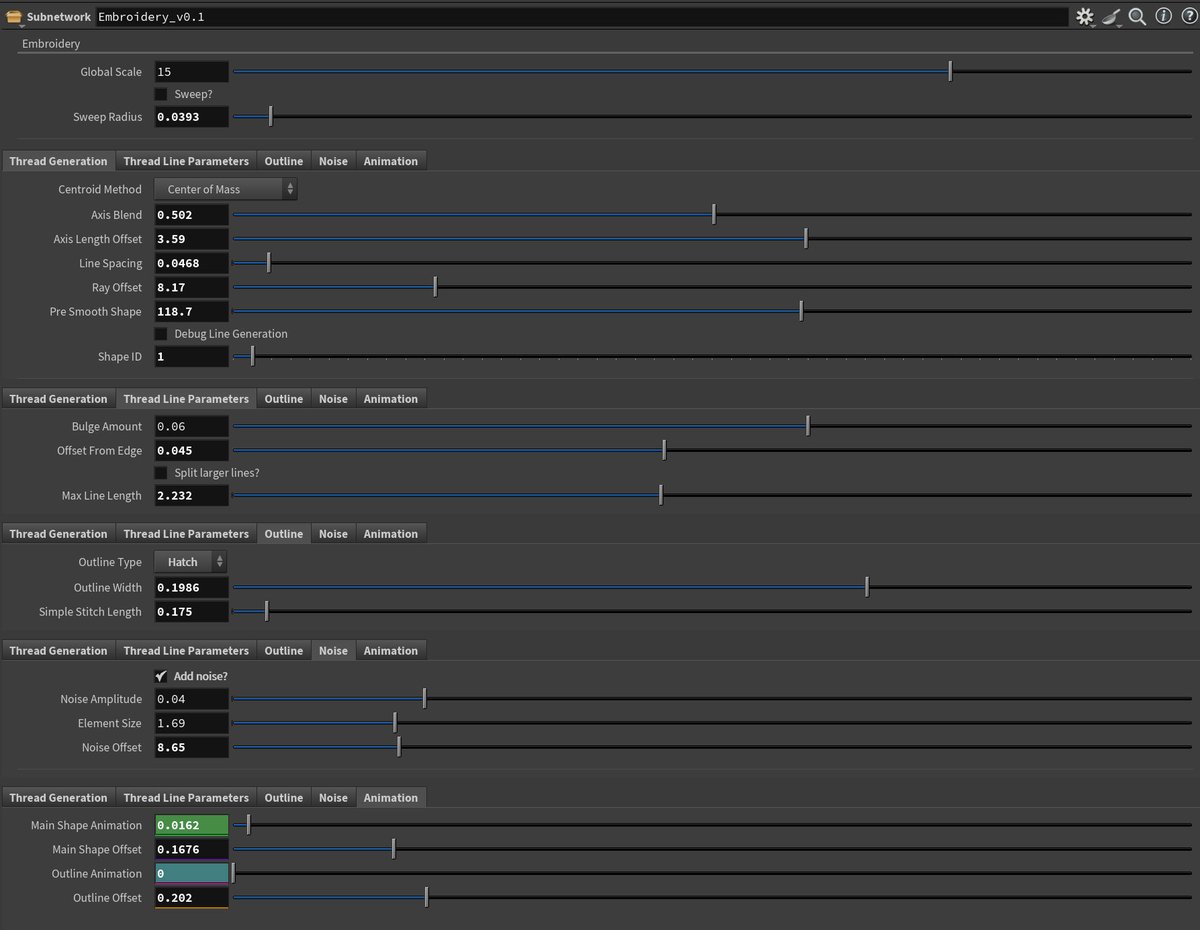Screen dimensions: 1200x930
Task: Click the Axis Blend value field 0.502
Action: [191, 215]
